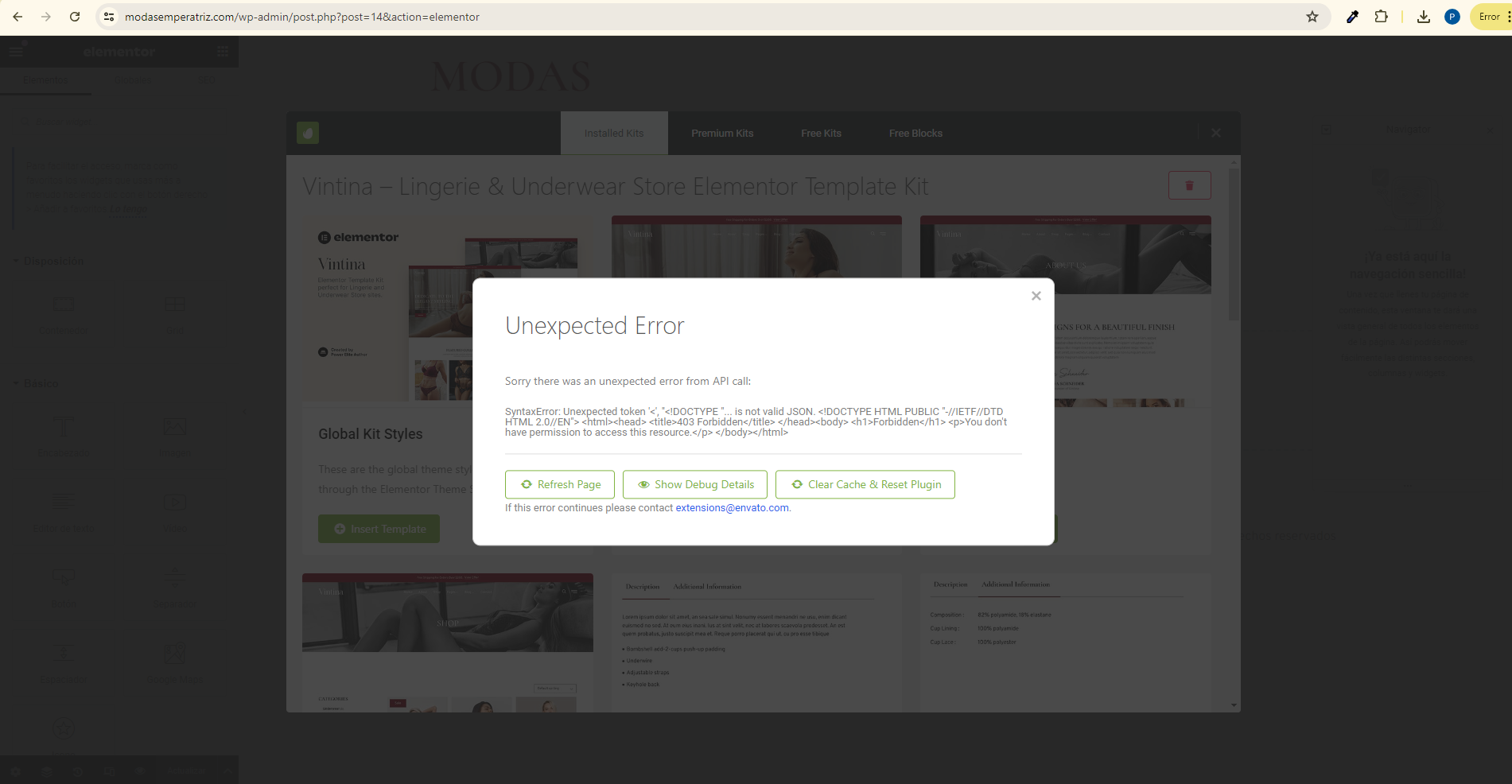The width and height of the screenshot is (1512, 784).
Task: Open the browser Extensions puzzle menu
Action: [1382, 17]
